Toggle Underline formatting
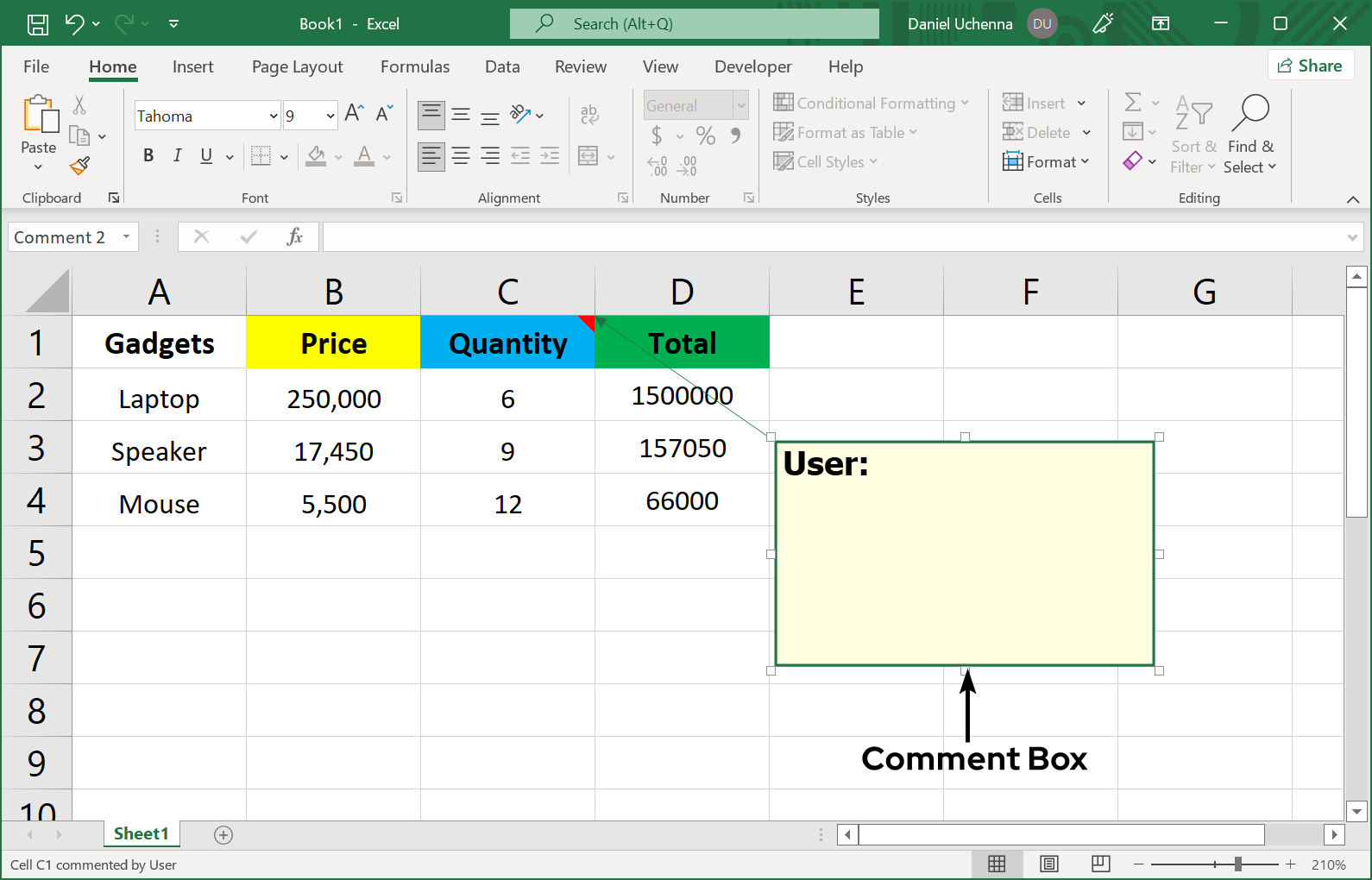The image size is (1372, 880). (206, 155)
